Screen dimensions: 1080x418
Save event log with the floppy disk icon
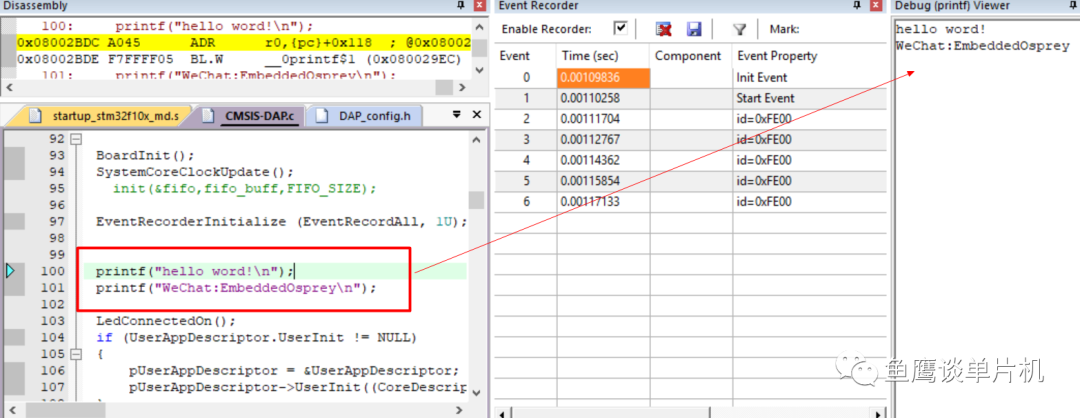694,29
